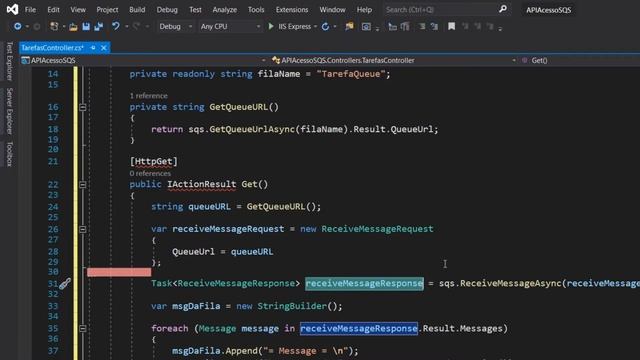Open the Any CPU platform dropdown
This screenshot has height=360, width=640.
230,27
